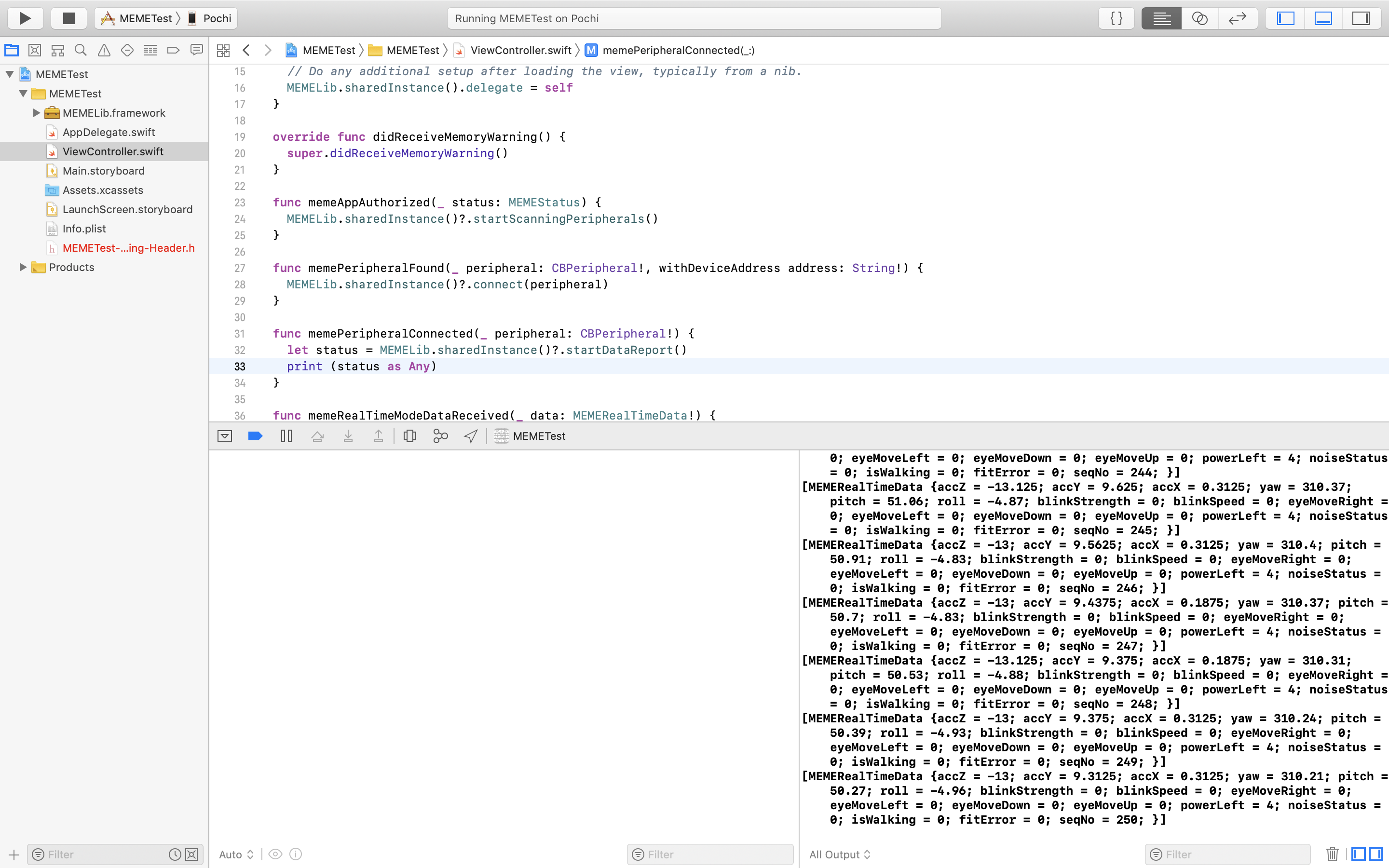Show the Utilities right panel
The width and height of the screenshot is (1389, 868).
[1360, 18]
